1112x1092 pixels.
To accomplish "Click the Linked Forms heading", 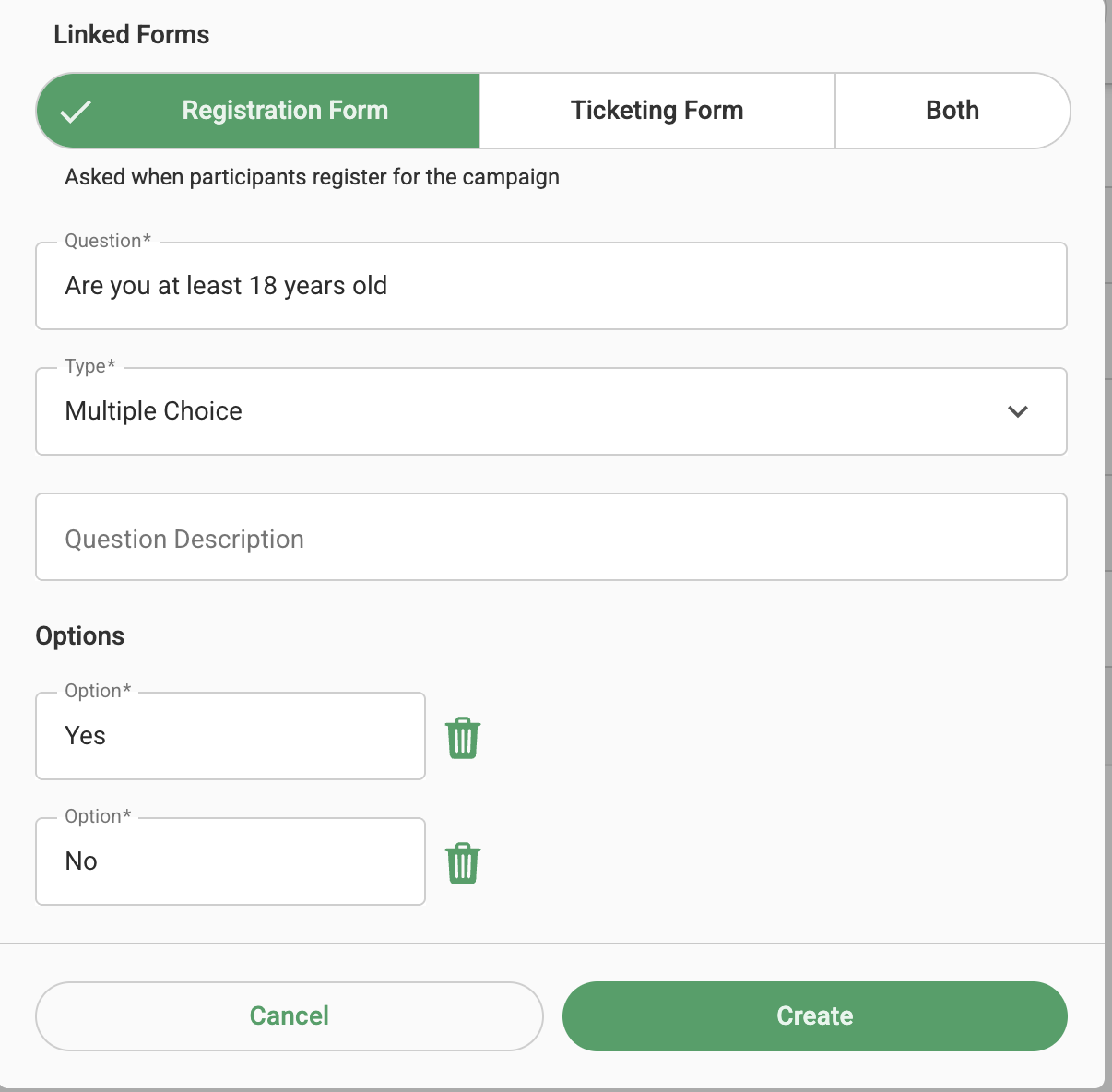I will click(x=132, y=35).
